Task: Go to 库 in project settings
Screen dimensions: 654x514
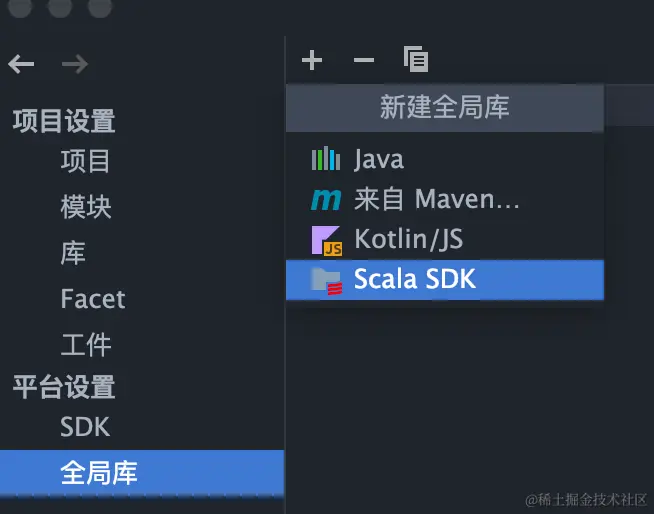Action: pos(73,252)
